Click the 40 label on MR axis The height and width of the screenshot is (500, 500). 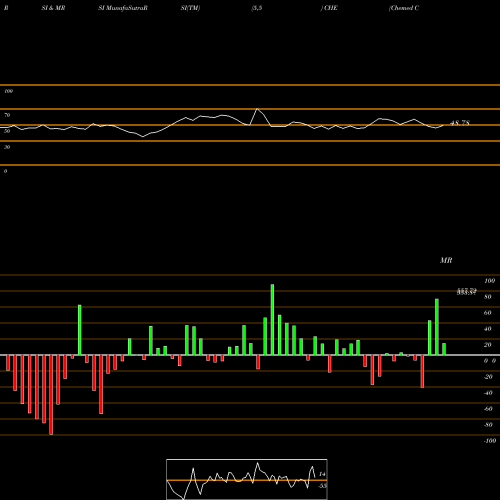(488, 329)
